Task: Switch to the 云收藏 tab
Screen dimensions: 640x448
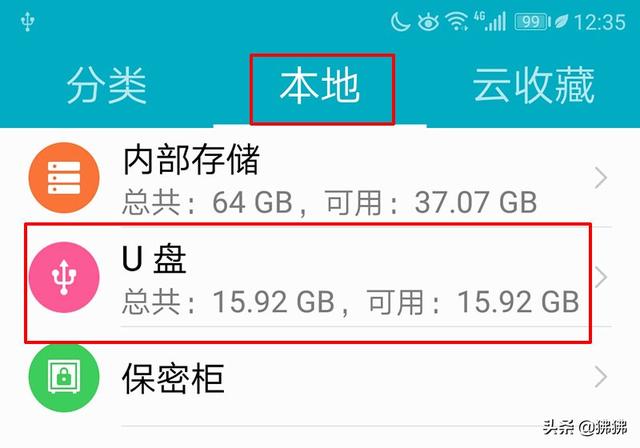Action: pyautogui.click(x=533, y=86)
